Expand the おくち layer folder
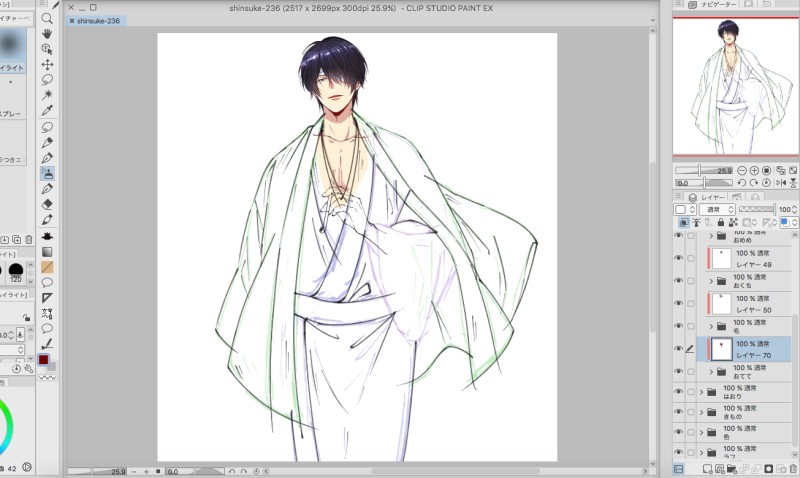 [711, 281]
